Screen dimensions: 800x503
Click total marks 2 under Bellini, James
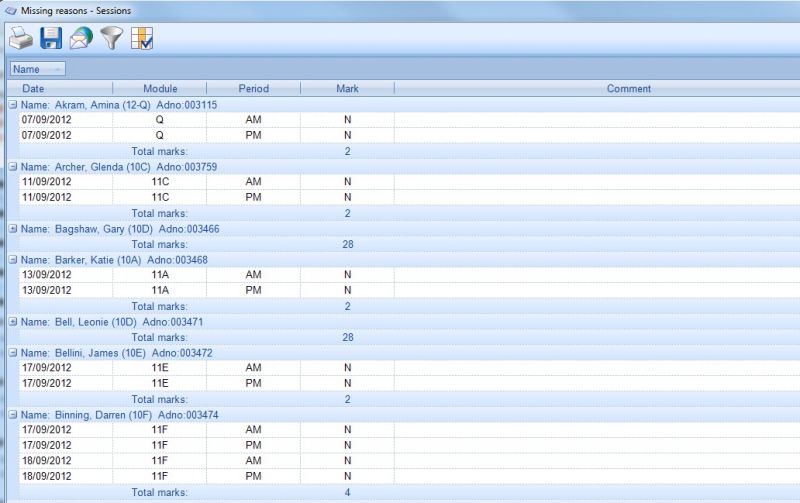(347, 399)
